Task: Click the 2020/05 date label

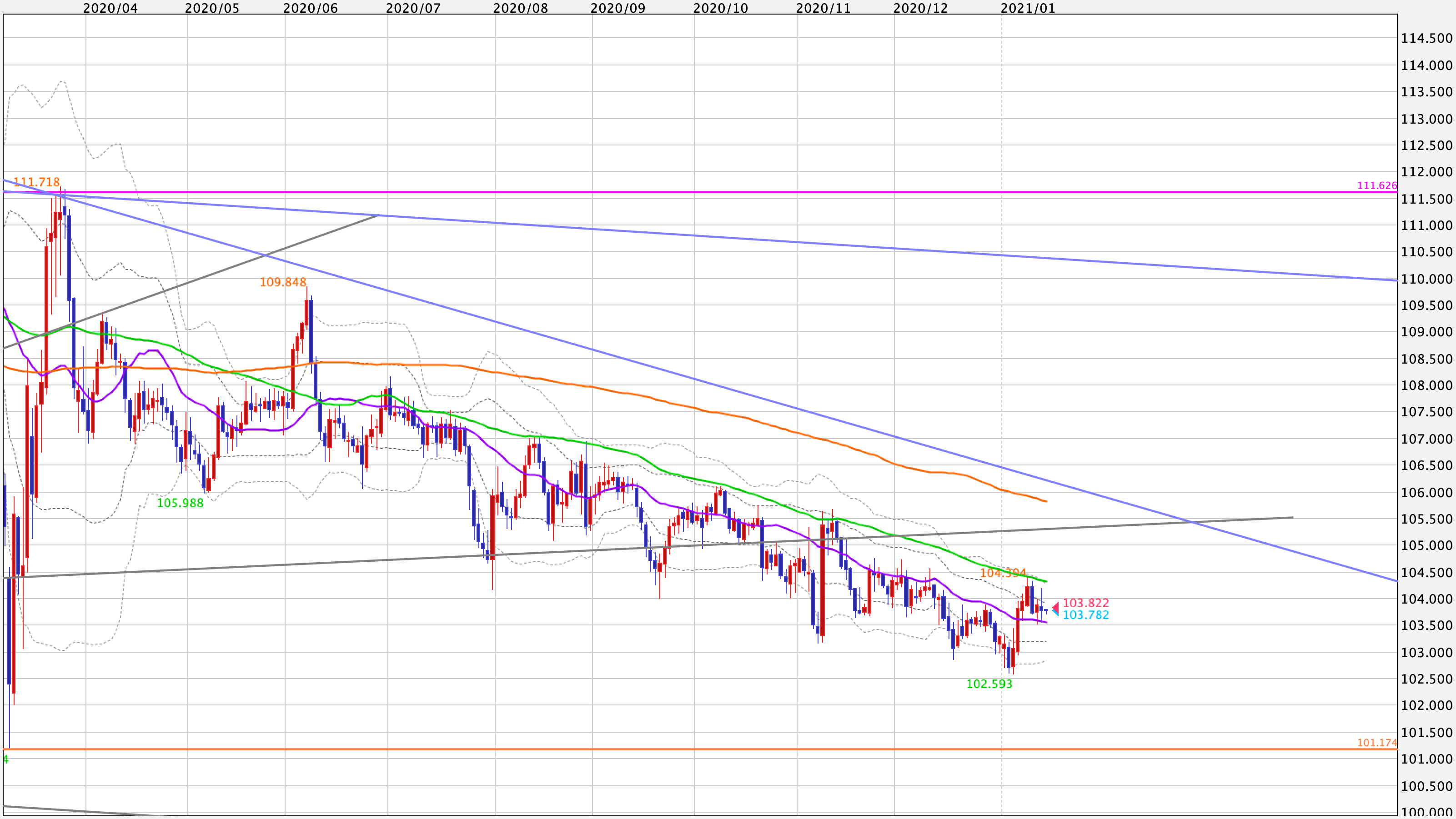Action: pos(212,8)
